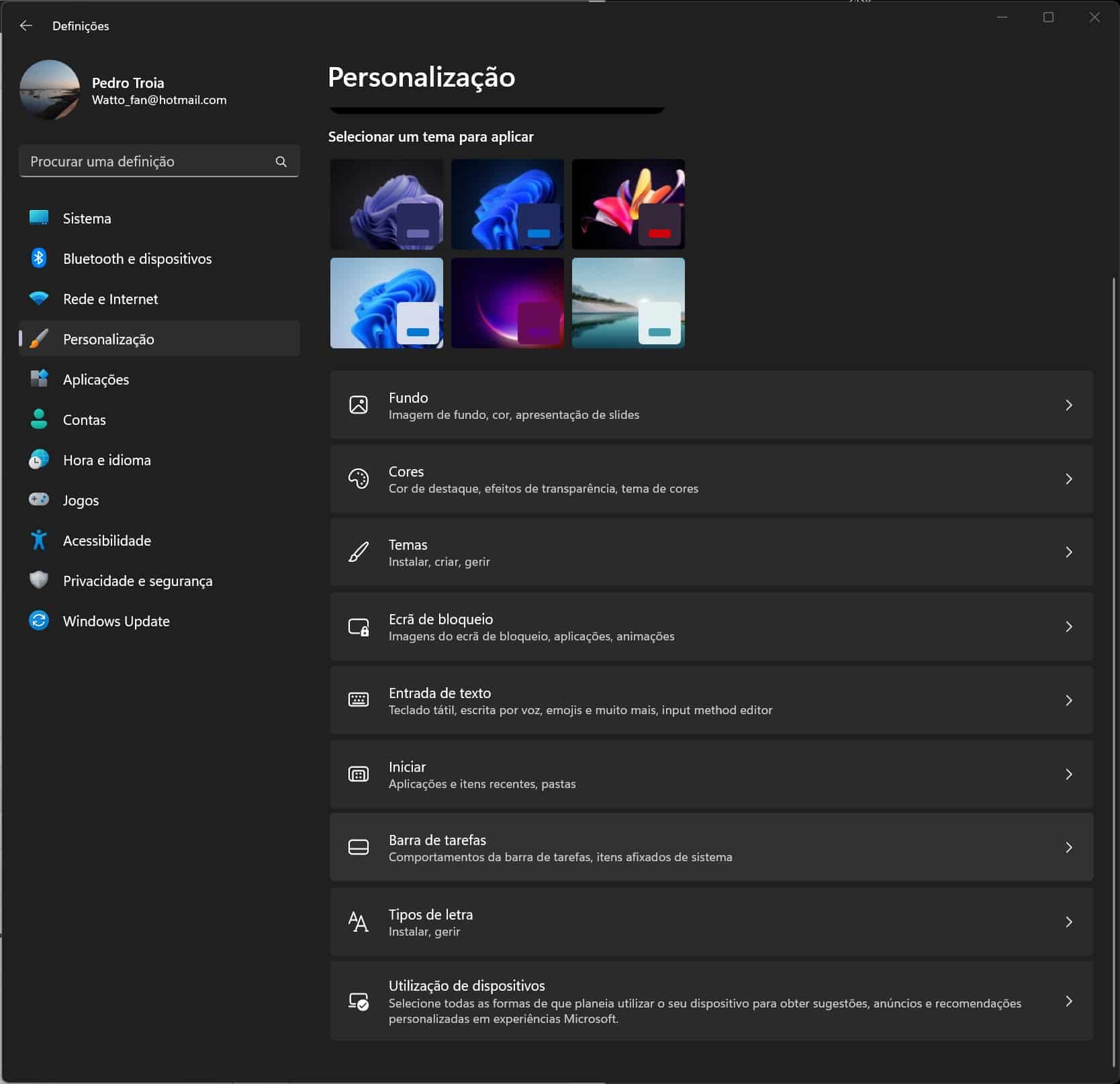Click the Ecrã de bloqueio lock icon
The image size is (1120, 1084).
[359, 626]
